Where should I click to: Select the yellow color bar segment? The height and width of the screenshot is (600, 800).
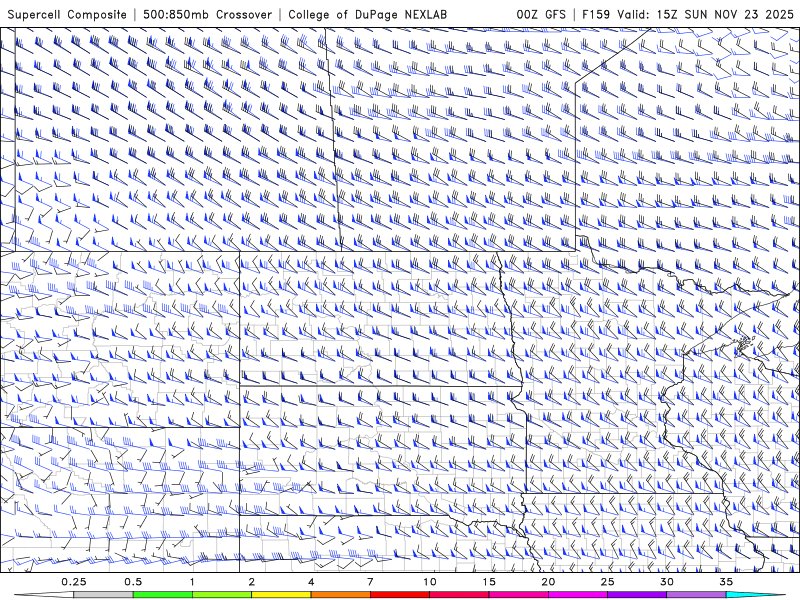(x=281, y=595)
